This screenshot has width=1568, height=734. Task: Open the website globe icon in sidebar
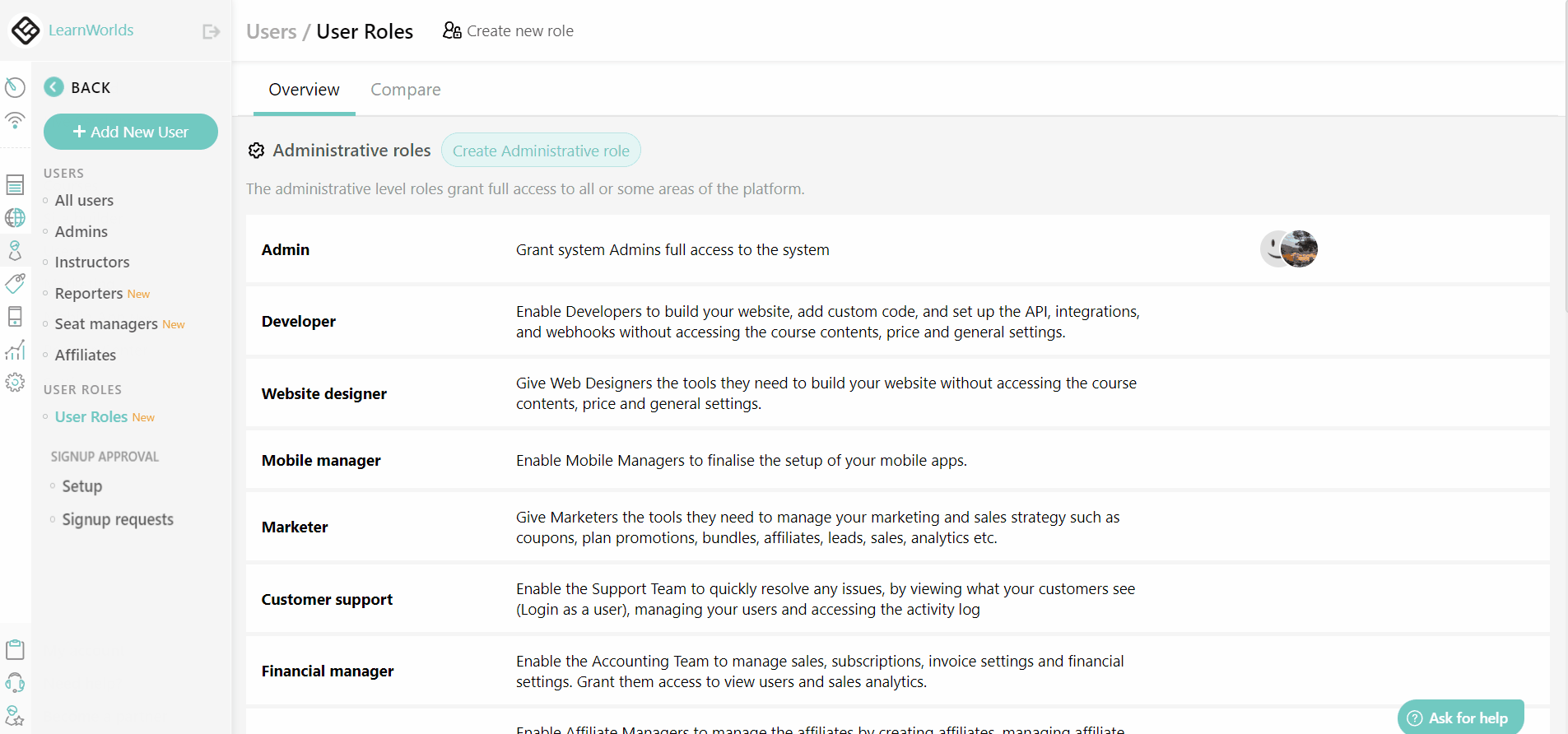[x=15, y=217]
